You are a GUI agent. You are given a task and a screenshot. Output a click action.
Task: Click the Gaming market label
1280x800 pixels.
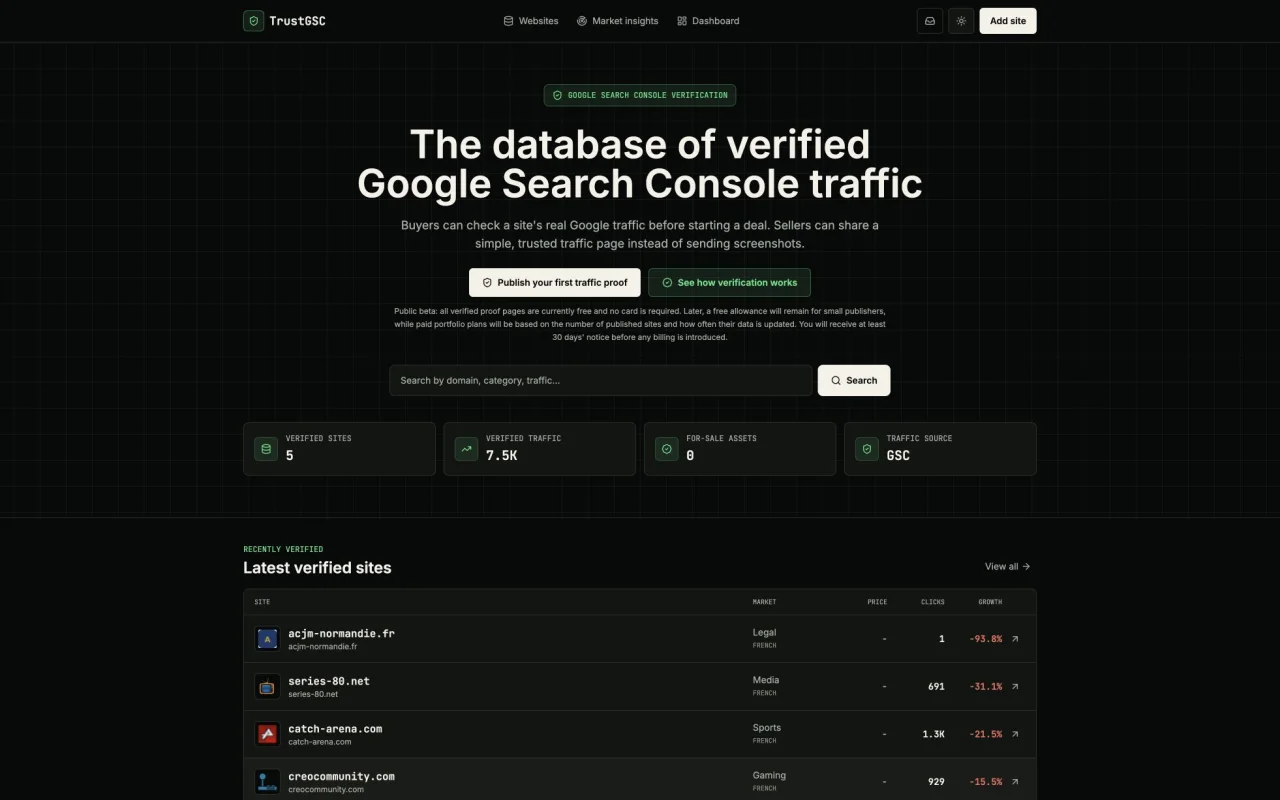(x=769, y=775)
